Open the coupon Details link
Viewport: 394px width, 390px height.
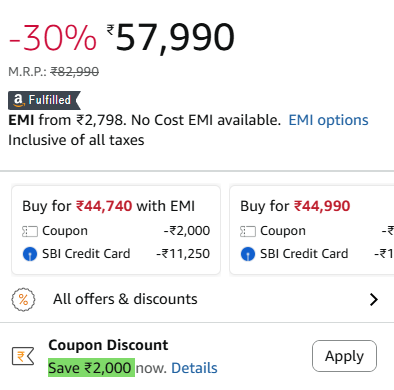coord(194,368)
